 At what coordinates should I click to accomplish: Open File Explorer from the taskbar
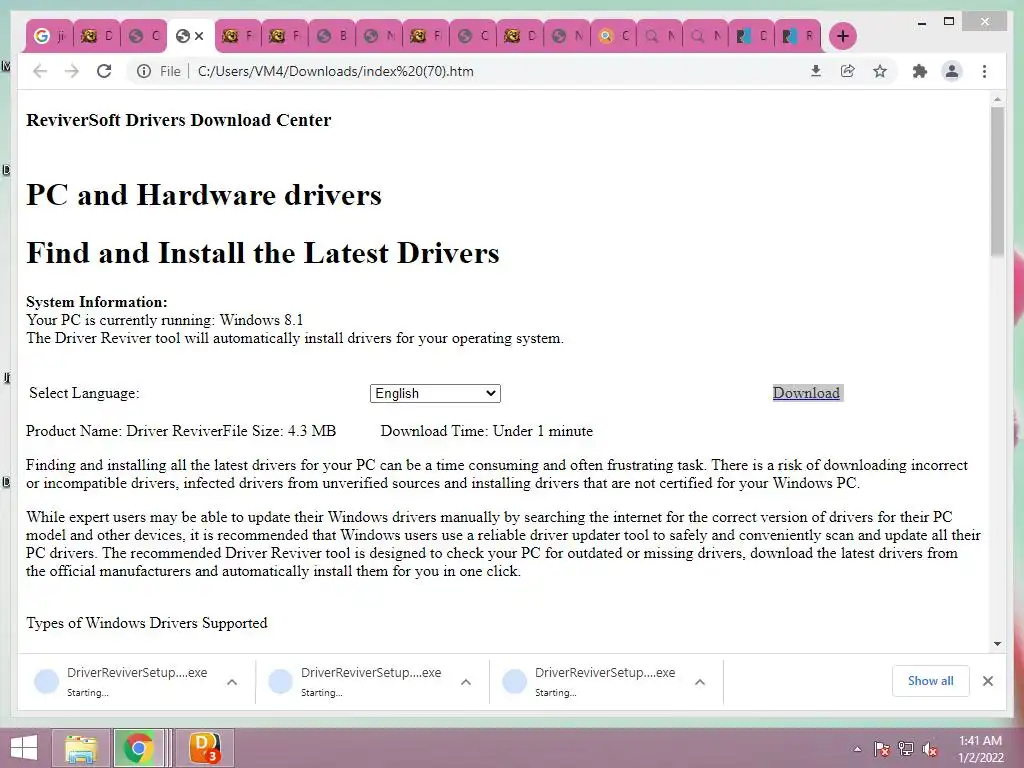coord(81,748)
